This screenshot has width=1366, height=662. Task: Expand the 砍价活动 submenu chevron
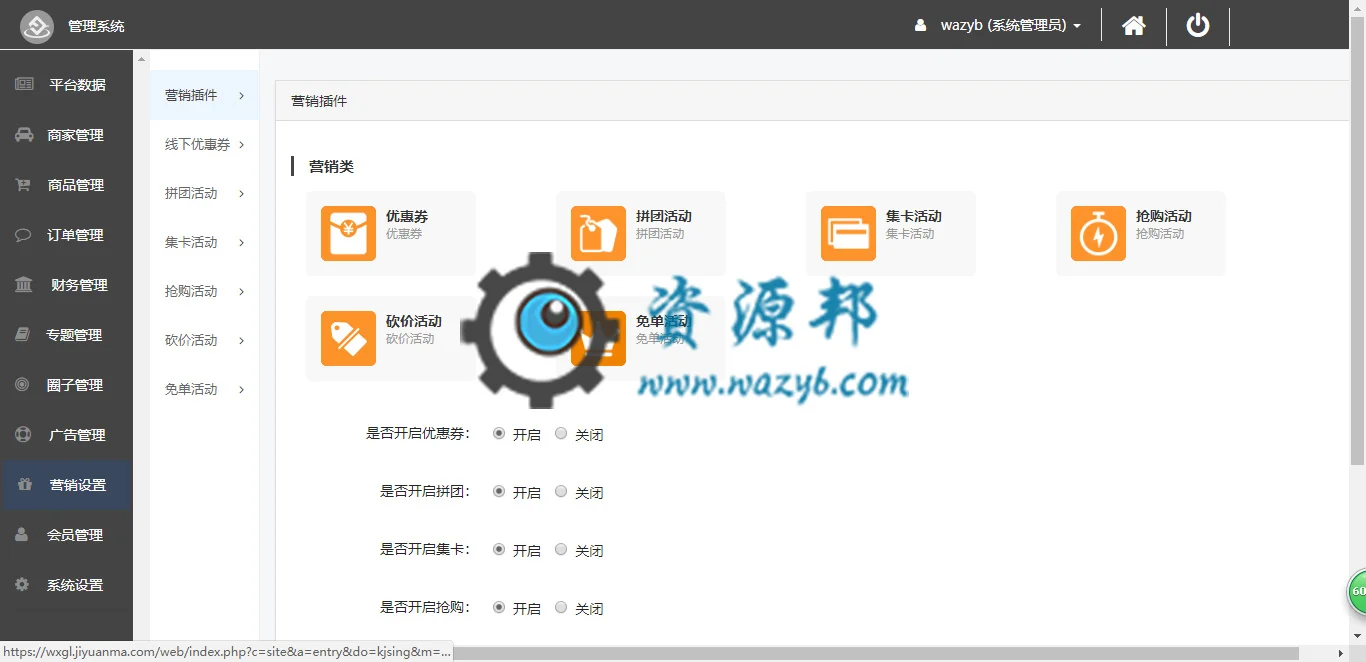coord(242,340)
